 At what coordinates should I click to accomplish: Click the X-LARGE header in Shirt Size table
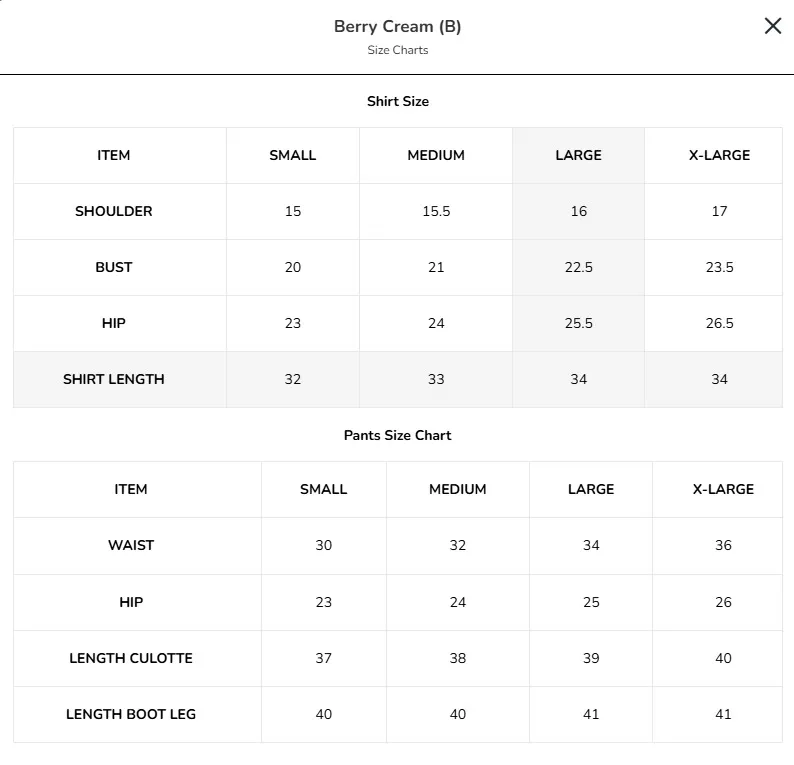[x=719, y=155]
